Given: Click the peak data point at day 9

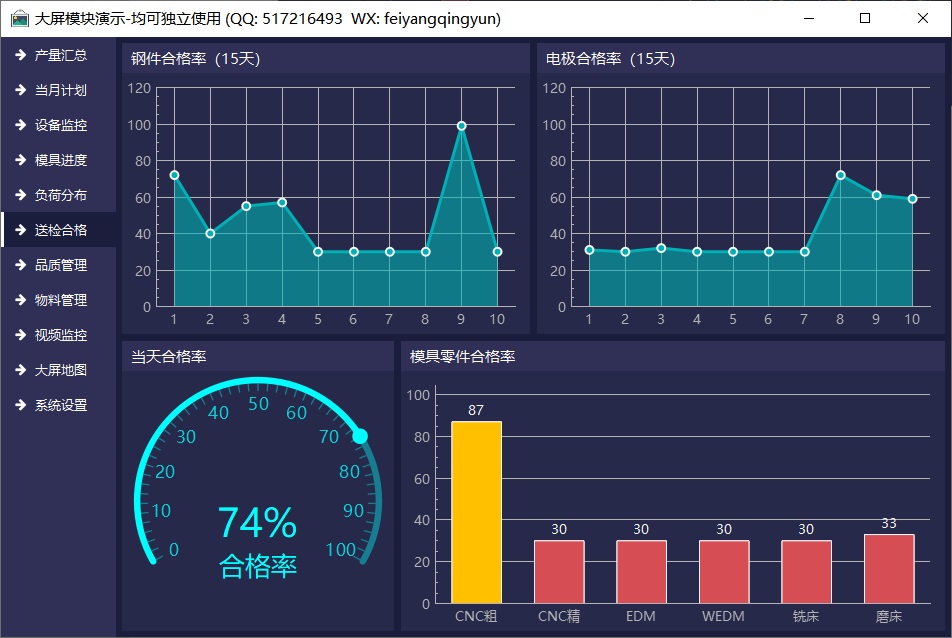Looking at the screenshot, I should pos(461,126).
